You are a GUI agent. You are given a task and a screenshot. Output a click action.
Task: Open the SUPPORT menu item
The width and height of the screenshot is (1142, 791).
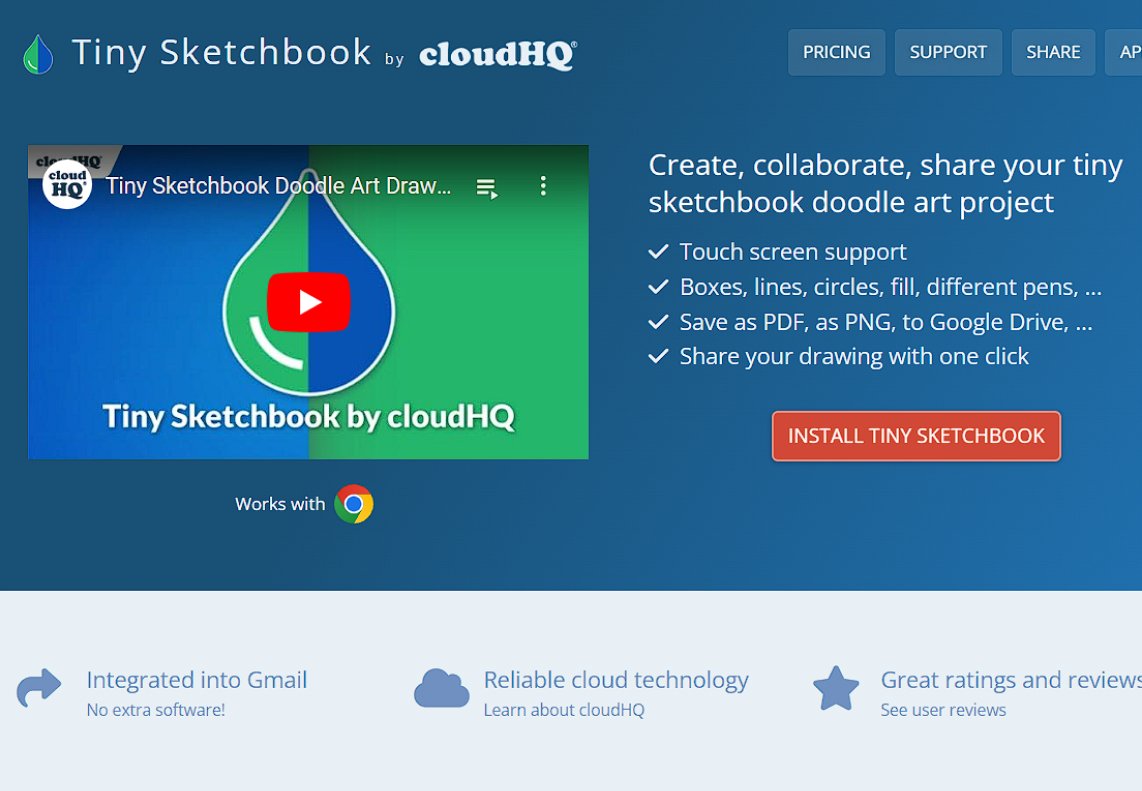click(x=948, y=52)
